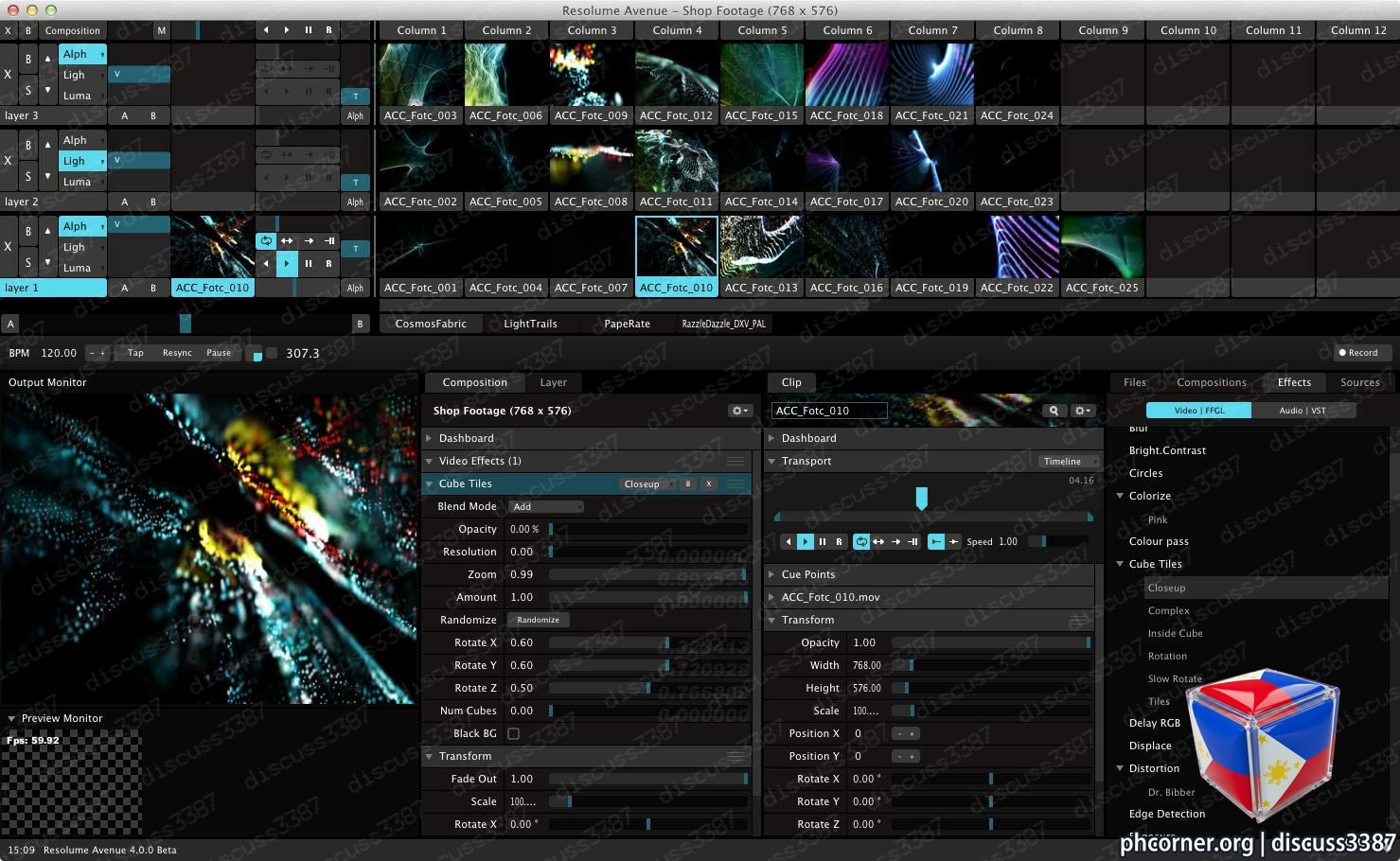Open the Composition gear settings menu
The image size is (1400, 861).
pyautogui.click(x=740, y=411)
